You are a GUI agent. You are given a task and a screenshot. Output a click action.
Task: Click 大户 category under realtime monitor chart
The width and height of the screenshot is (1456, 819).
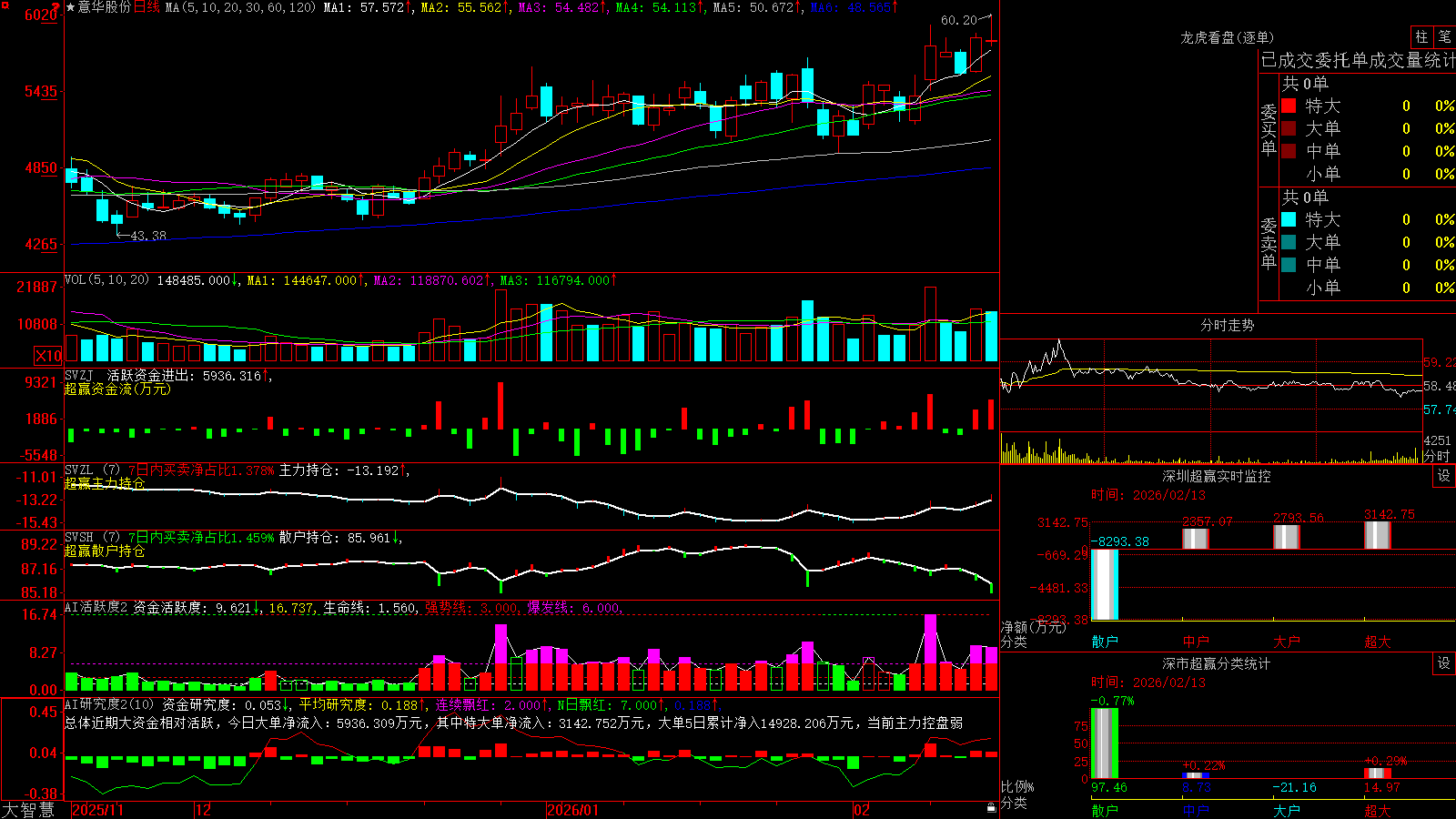pos(1287,642)
